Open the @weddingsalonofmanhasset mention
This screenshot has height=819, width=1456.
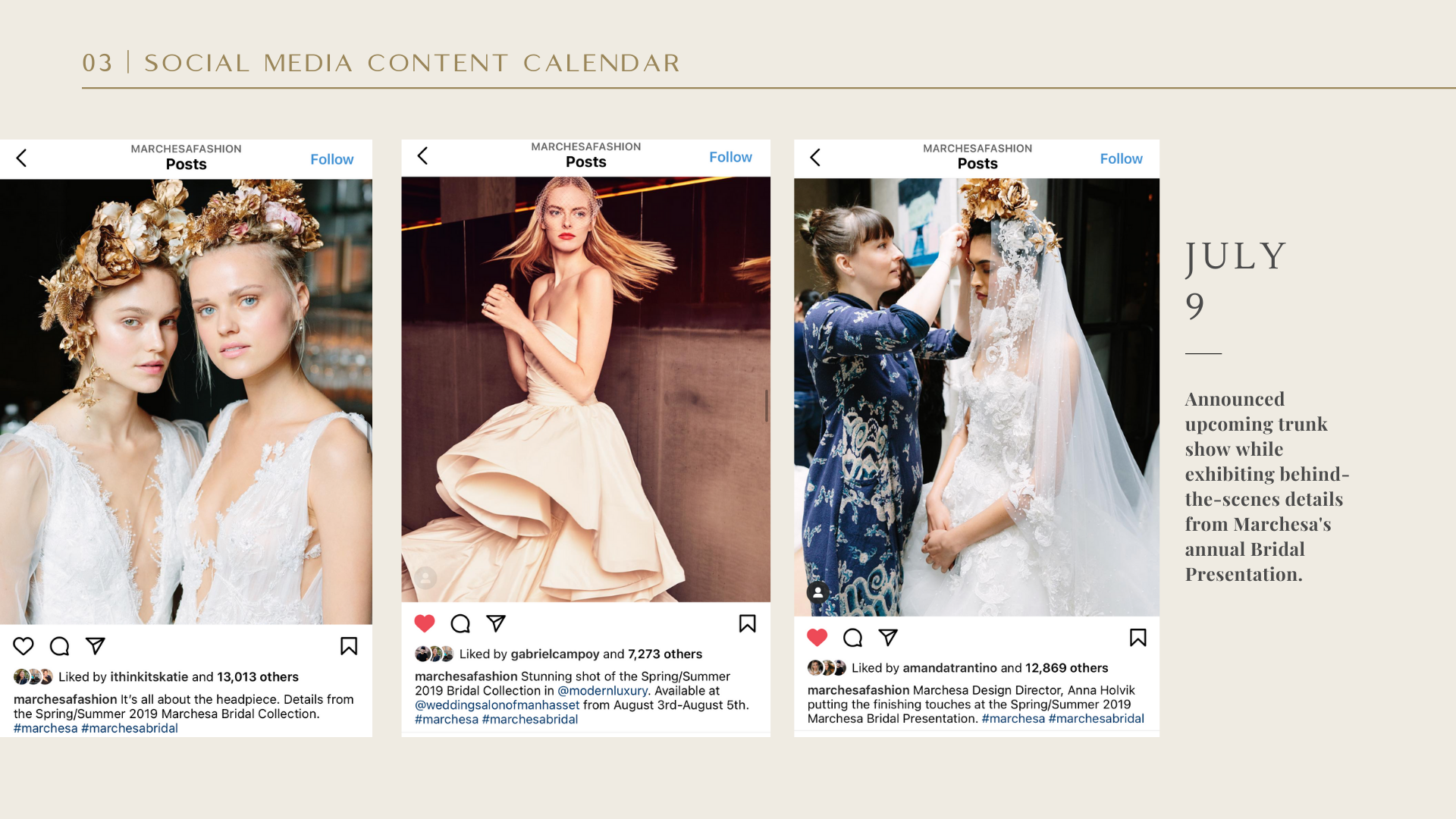[497, 705]
